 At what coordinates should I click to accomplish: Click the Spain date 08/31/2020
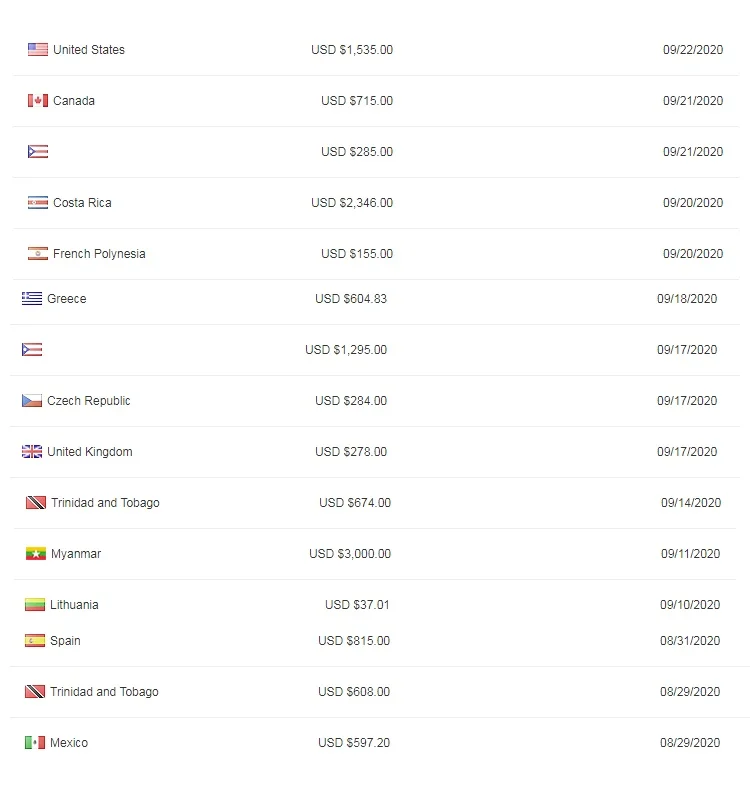690,641
